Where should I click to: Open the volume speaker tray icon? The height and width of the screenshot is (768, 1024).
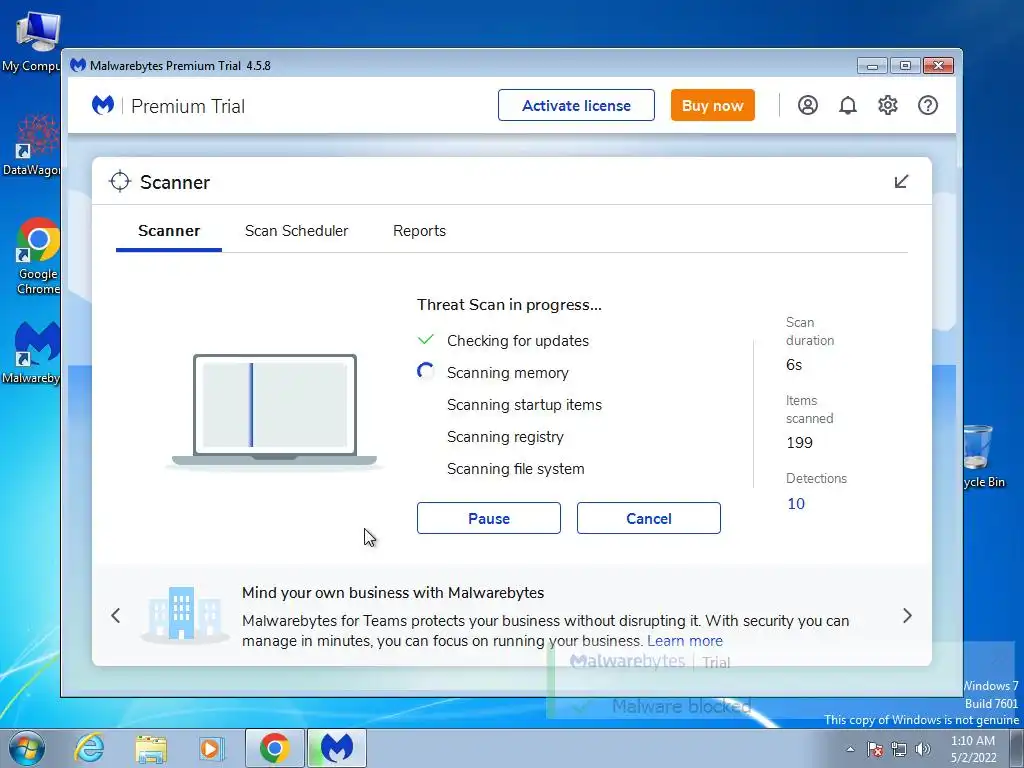(923, 750)
